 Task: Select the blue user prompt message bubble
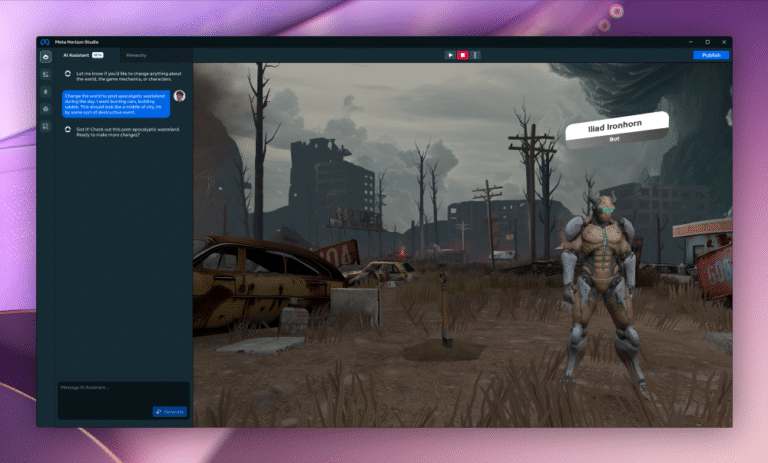(115, 105)
